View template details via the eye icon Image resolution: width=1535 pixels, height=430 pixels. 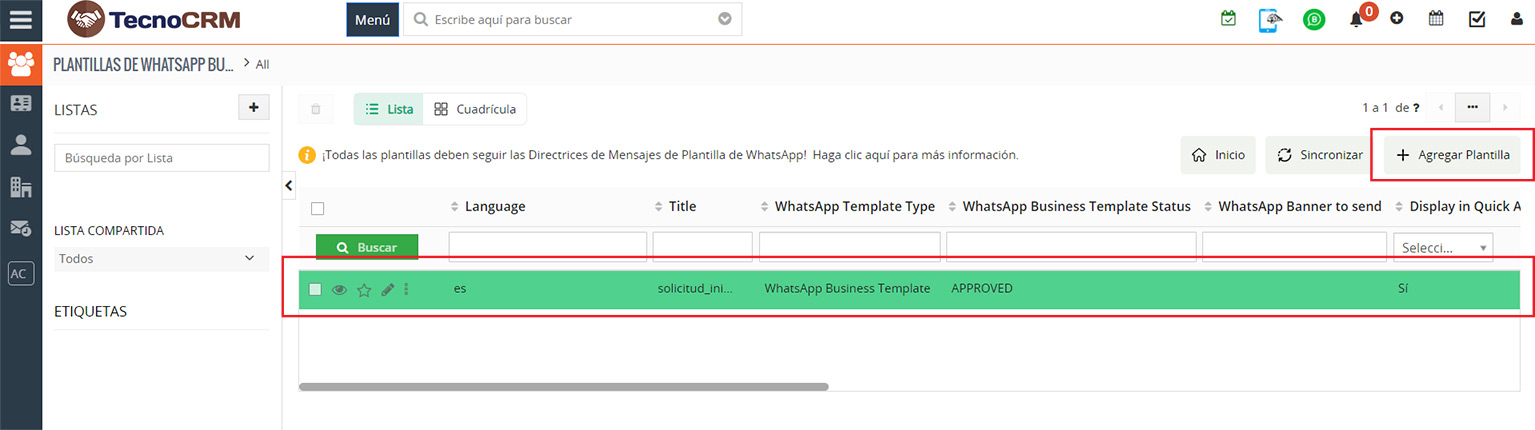coord(340,289)
